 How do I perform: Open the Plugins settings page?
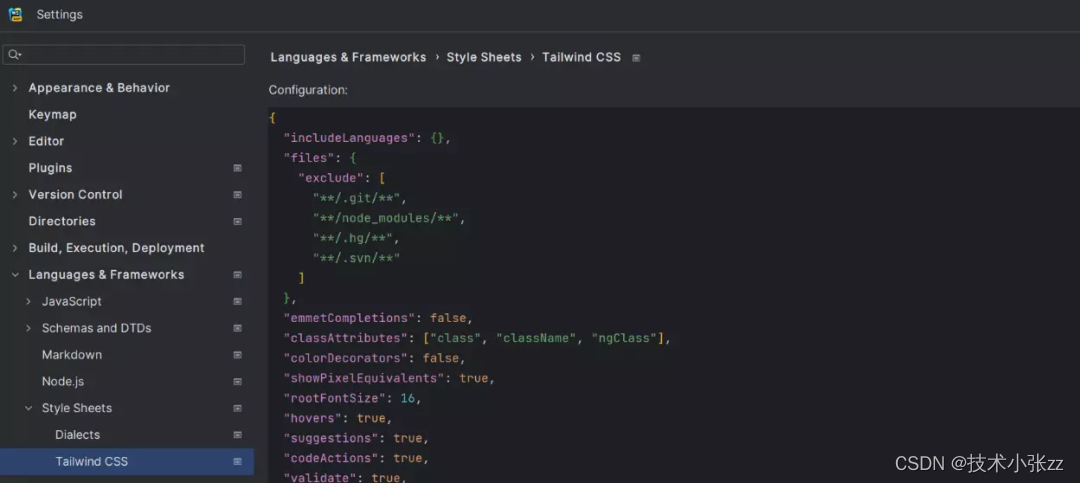(x=50, y=168)
